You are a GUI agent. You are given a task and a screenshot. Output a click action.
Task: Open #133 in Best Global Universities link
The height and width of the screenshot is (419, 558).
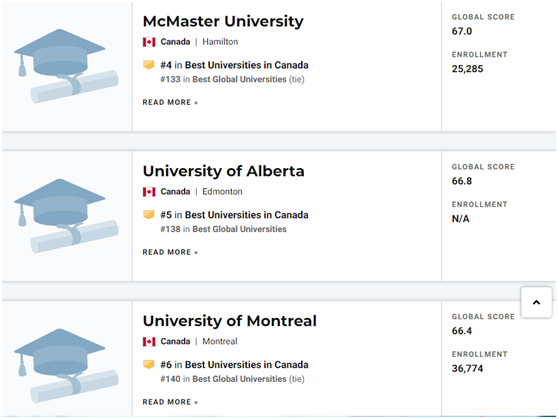pyautogui.click(x=223, y=79)
